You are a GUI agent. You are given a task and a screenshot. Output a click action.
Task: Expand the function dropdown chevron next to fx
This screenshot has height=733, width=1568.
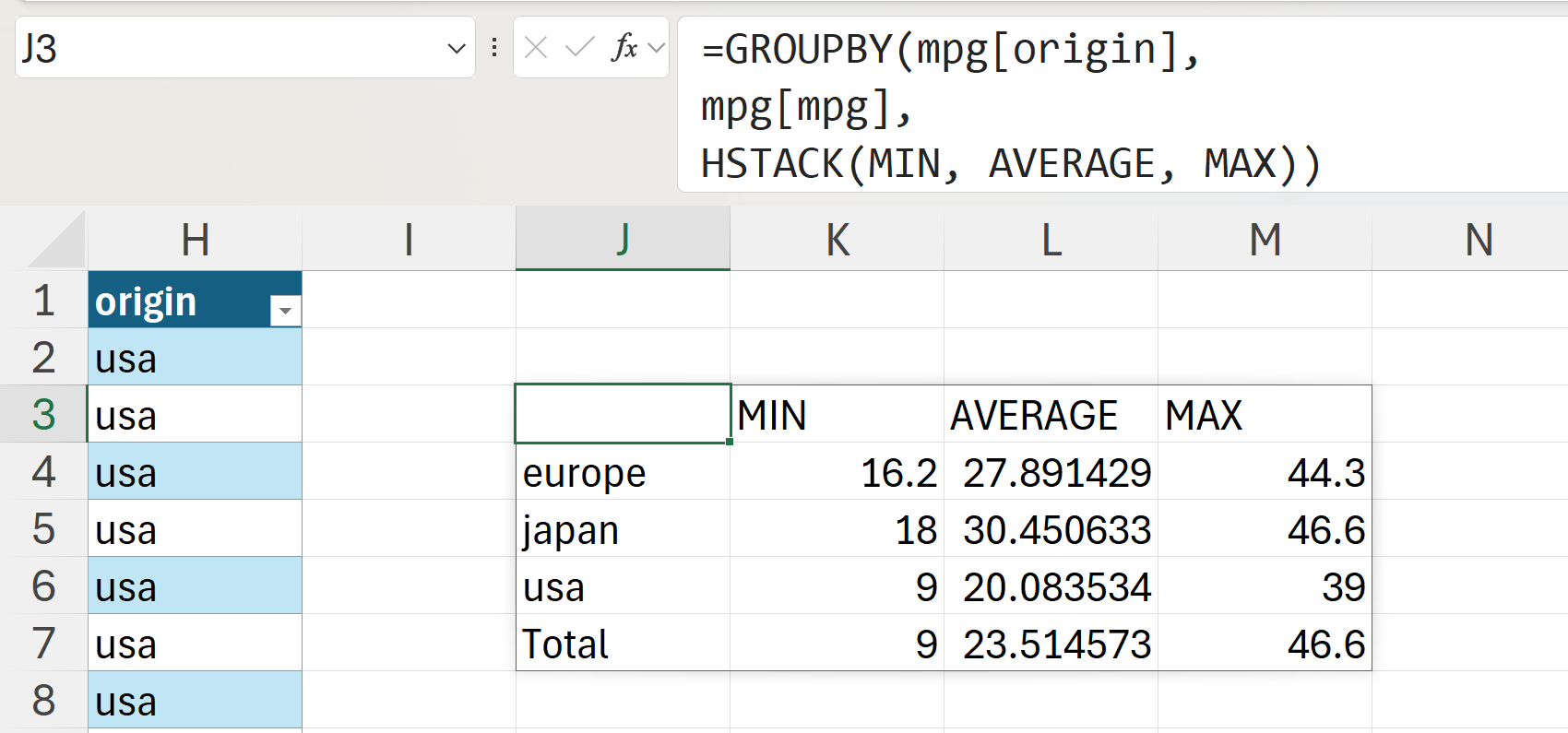coord(657,47)
